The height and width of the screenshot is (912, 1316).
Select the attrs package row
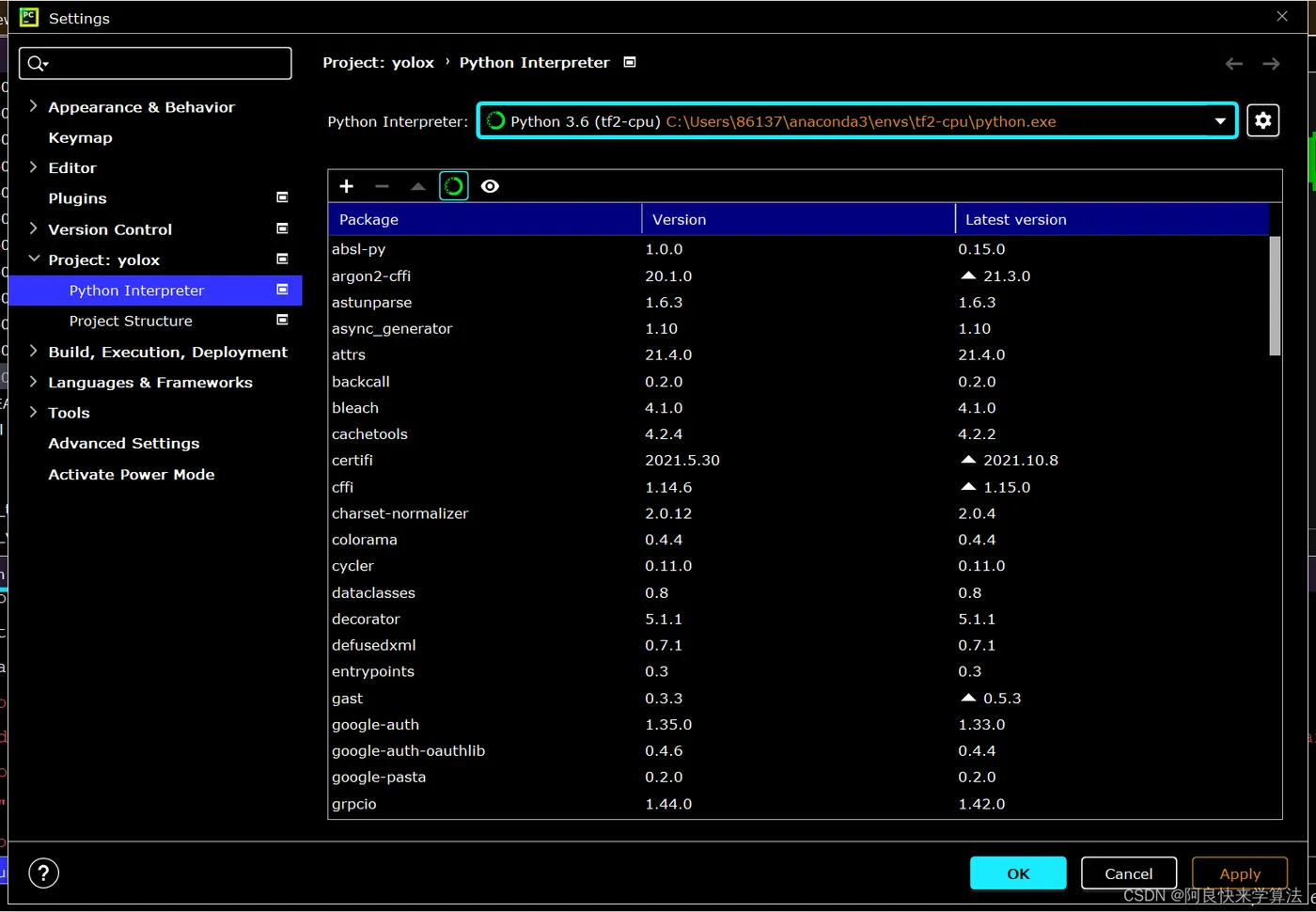(798, 354)
